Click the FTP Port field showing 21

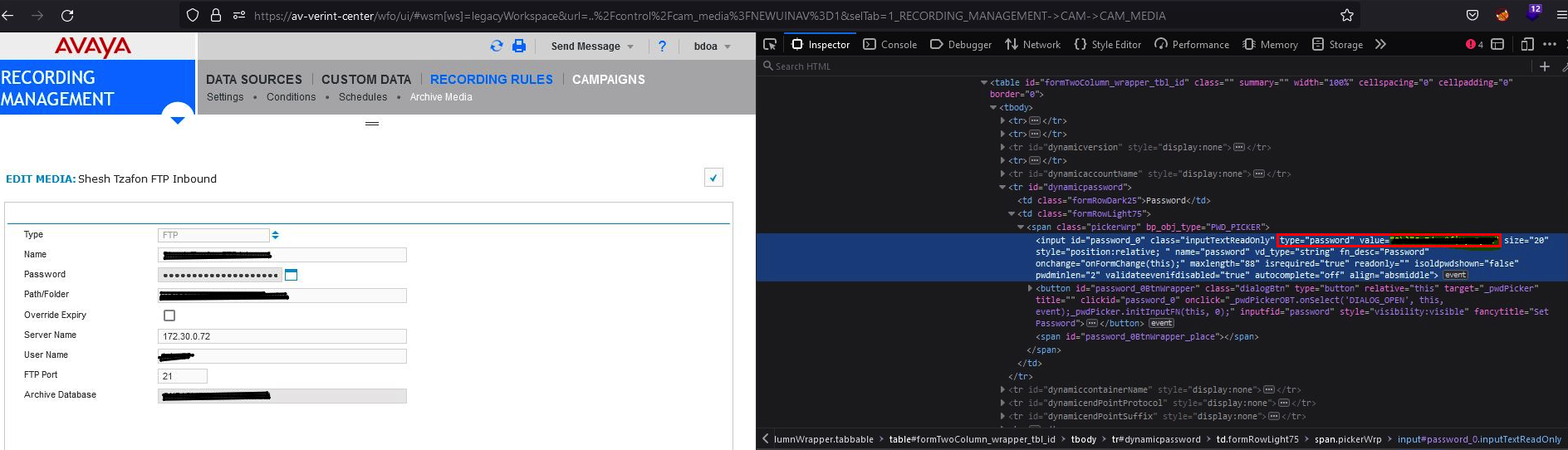[183, 376]
